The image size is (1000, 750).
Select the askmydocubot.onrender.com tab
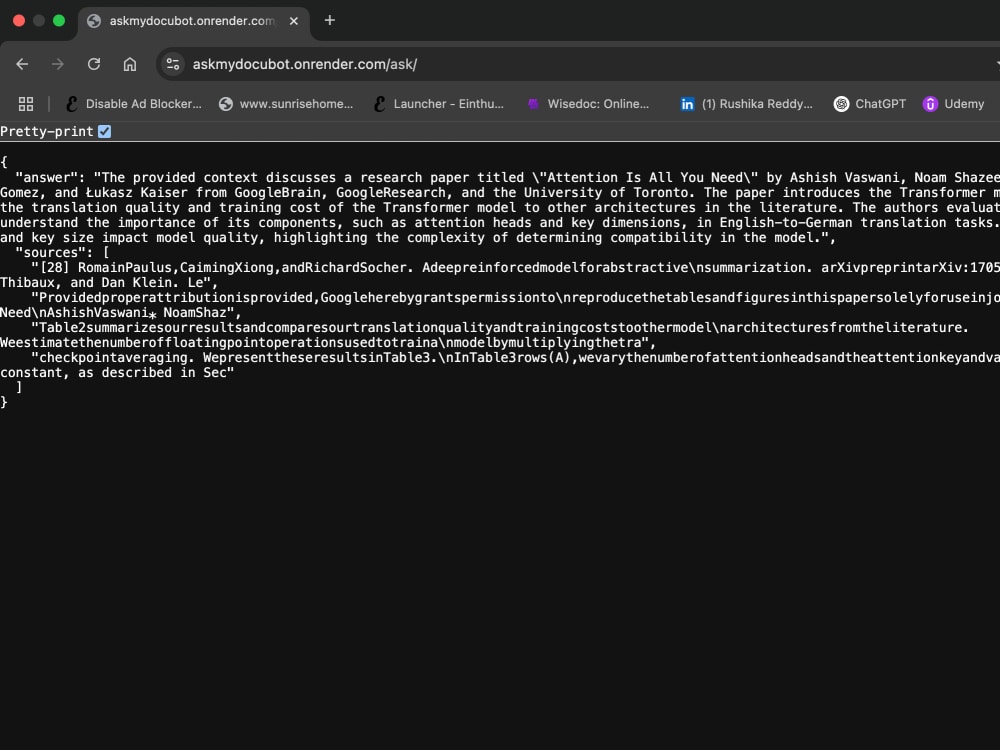coord(193,21)
